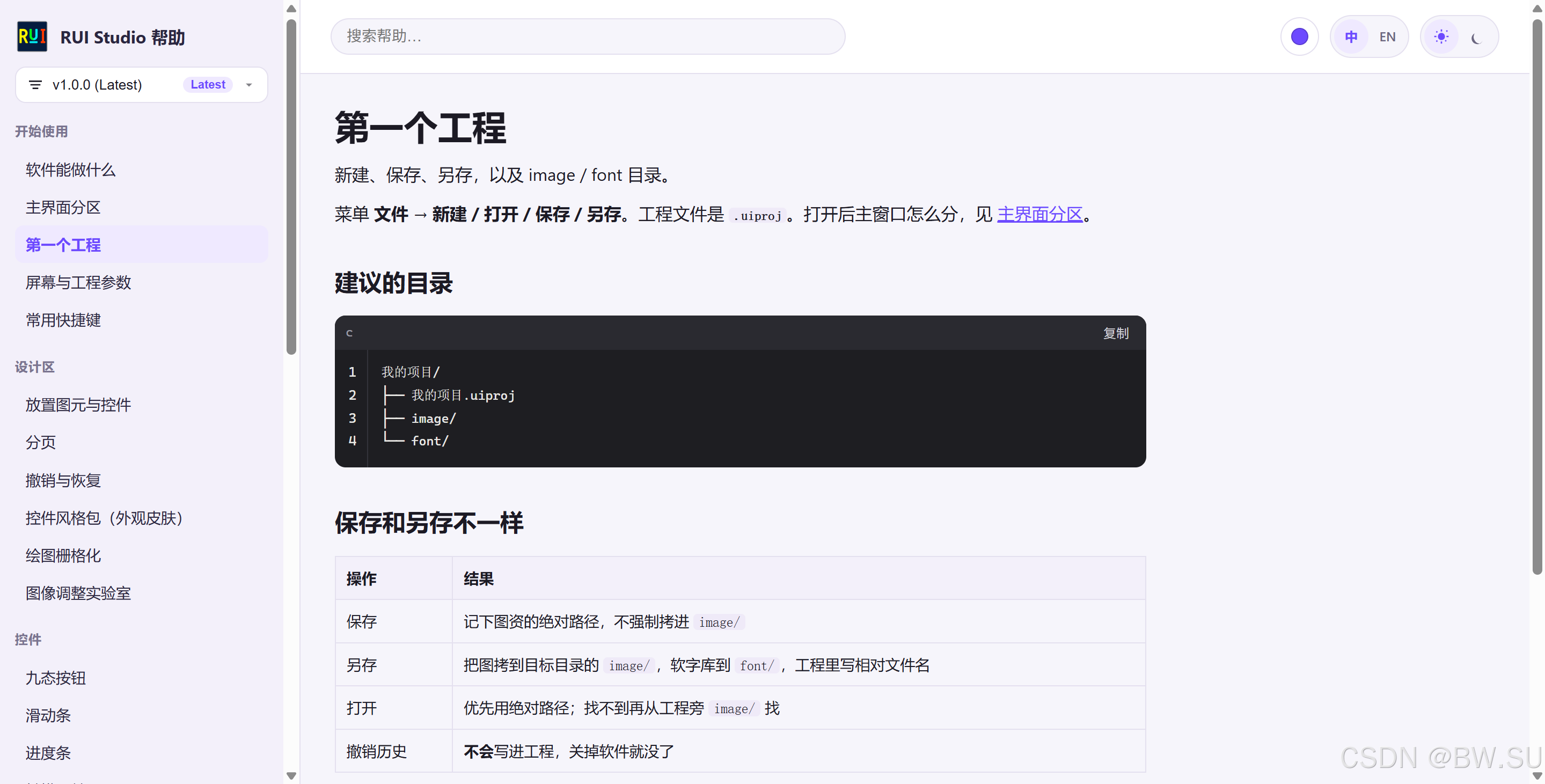
Task: Click the sidebar scrollbar up arrow
Action: [291, 9]
